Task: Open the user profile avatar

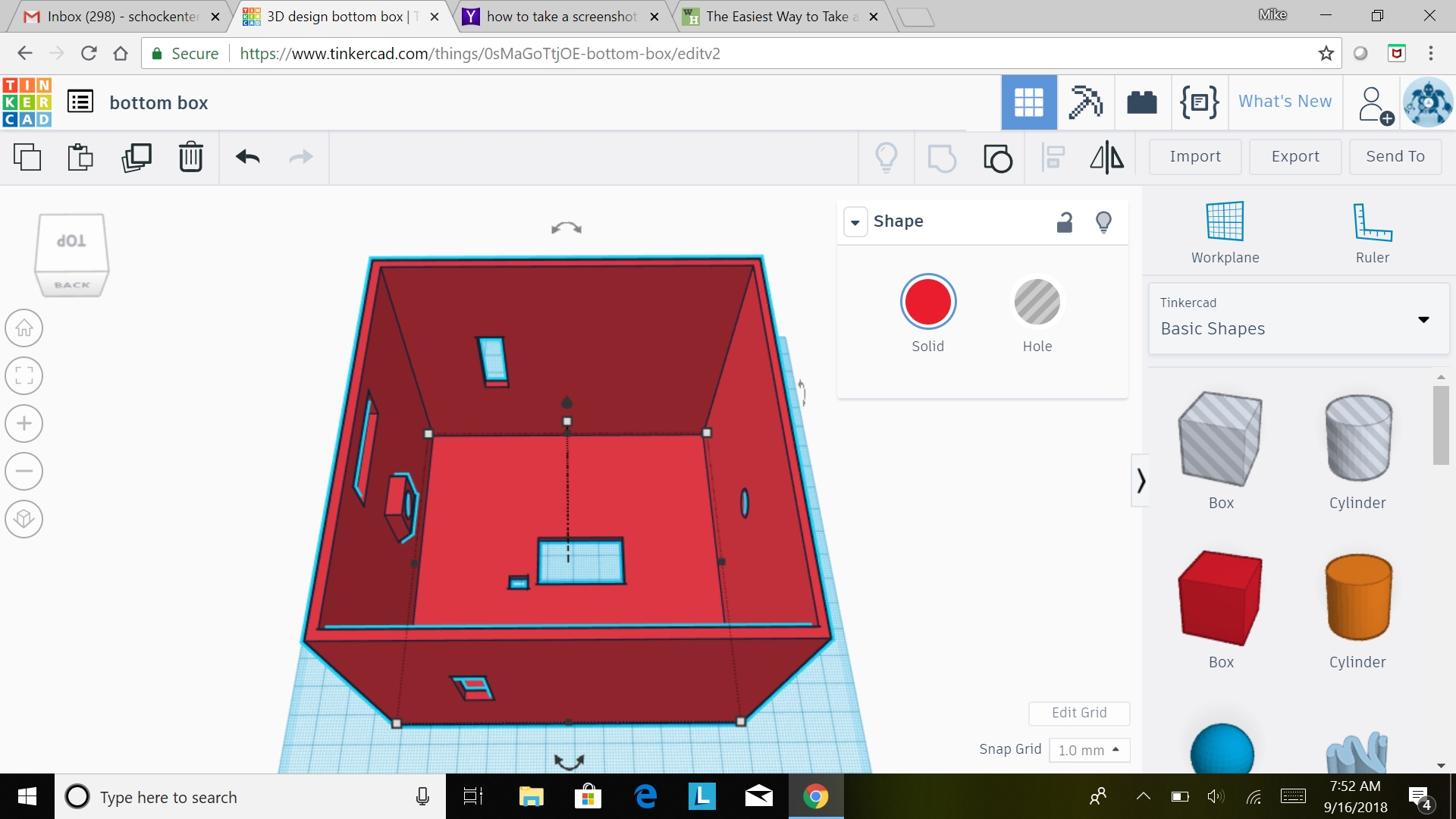Action: tap(1427, 102)
